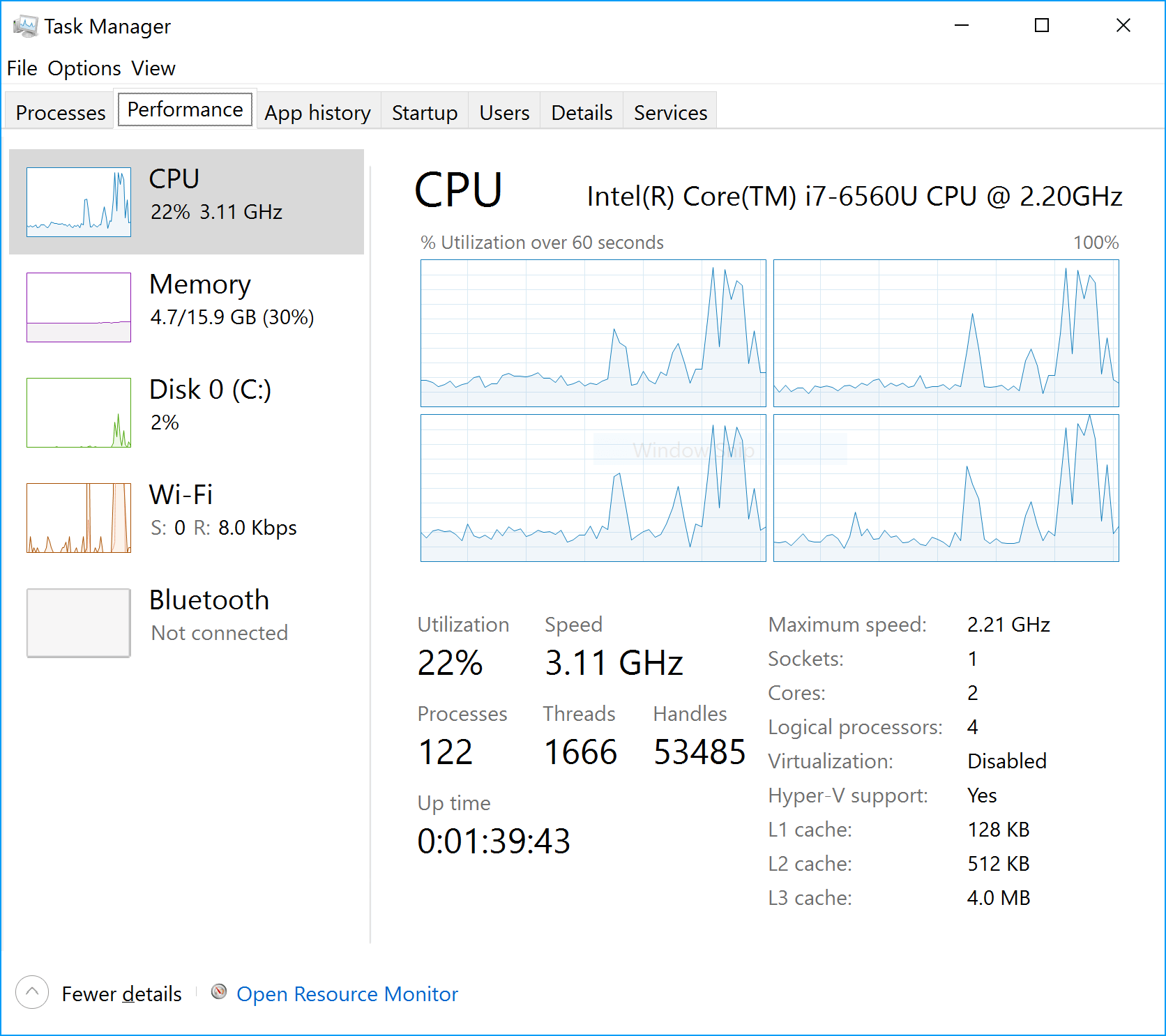The width and height of the screenshot is (1166, 1036).
Task: Click the Speed value 3.11 GHz
Action: (x=614, y=662)
